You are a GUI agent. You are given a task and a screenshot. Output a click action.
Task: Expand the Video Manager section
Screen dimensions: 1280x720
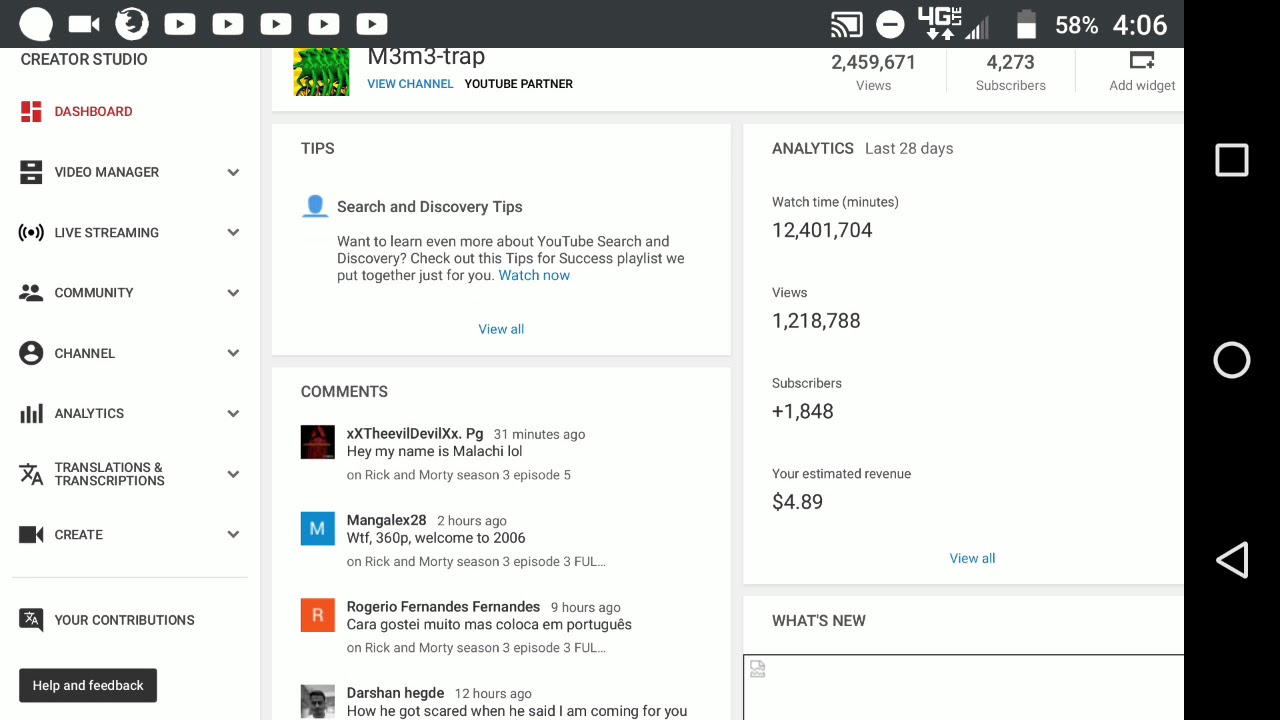pos(233,172)
